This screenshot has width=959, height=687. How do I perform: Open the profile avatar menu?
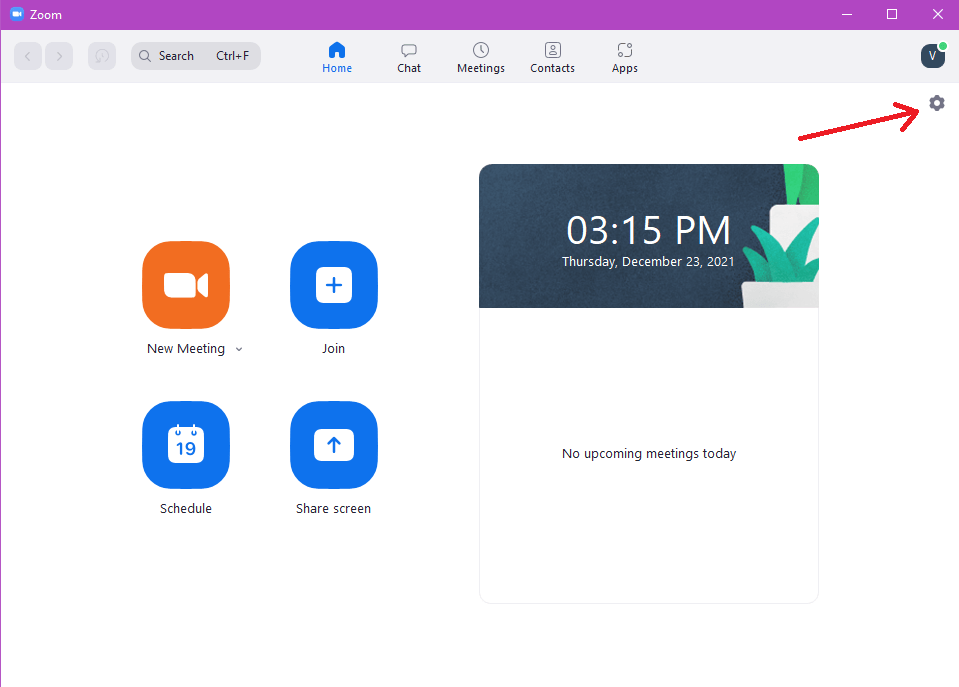coord(932,56)
